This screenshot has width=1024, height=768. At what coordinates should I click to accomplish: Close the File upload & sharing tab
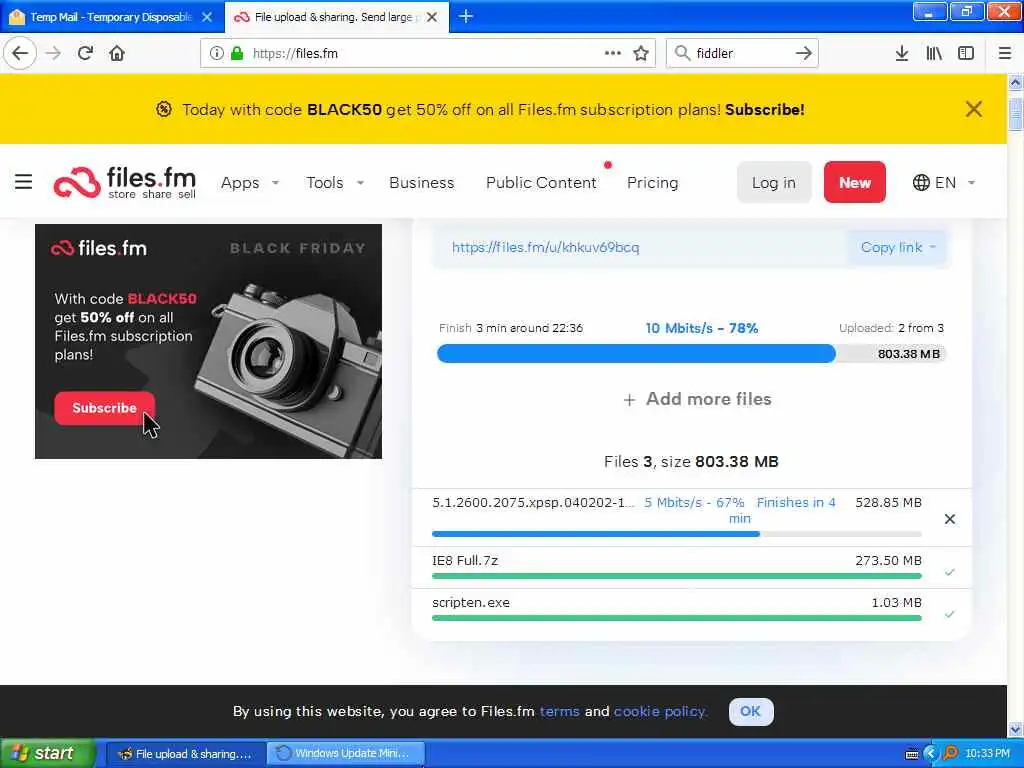[x=432, y=17]
